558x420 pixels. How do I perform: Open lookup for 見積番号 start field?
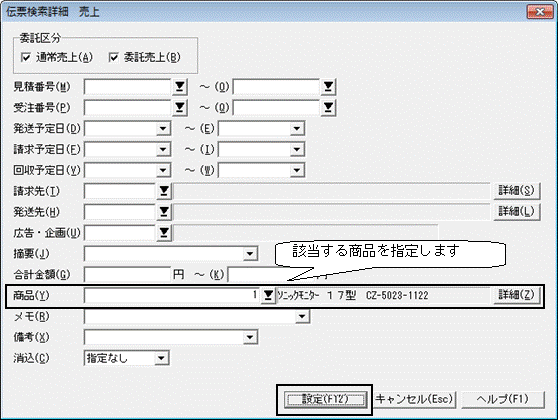click(180, 87)
